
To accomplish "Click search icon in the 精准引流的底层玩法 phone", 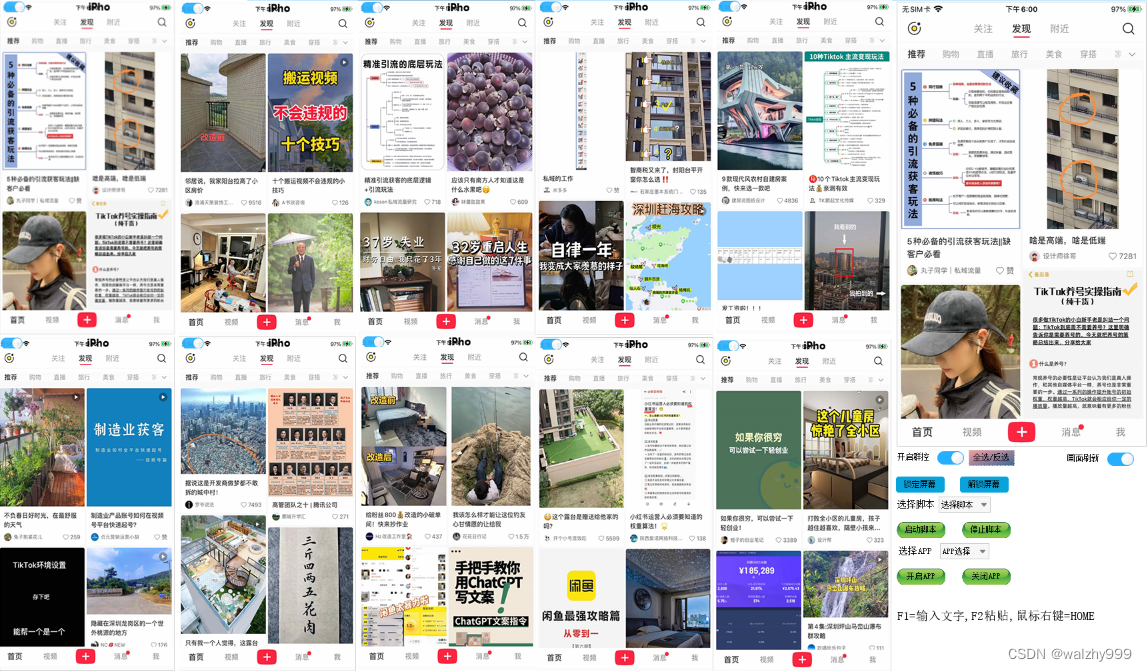I will [522, 23].
